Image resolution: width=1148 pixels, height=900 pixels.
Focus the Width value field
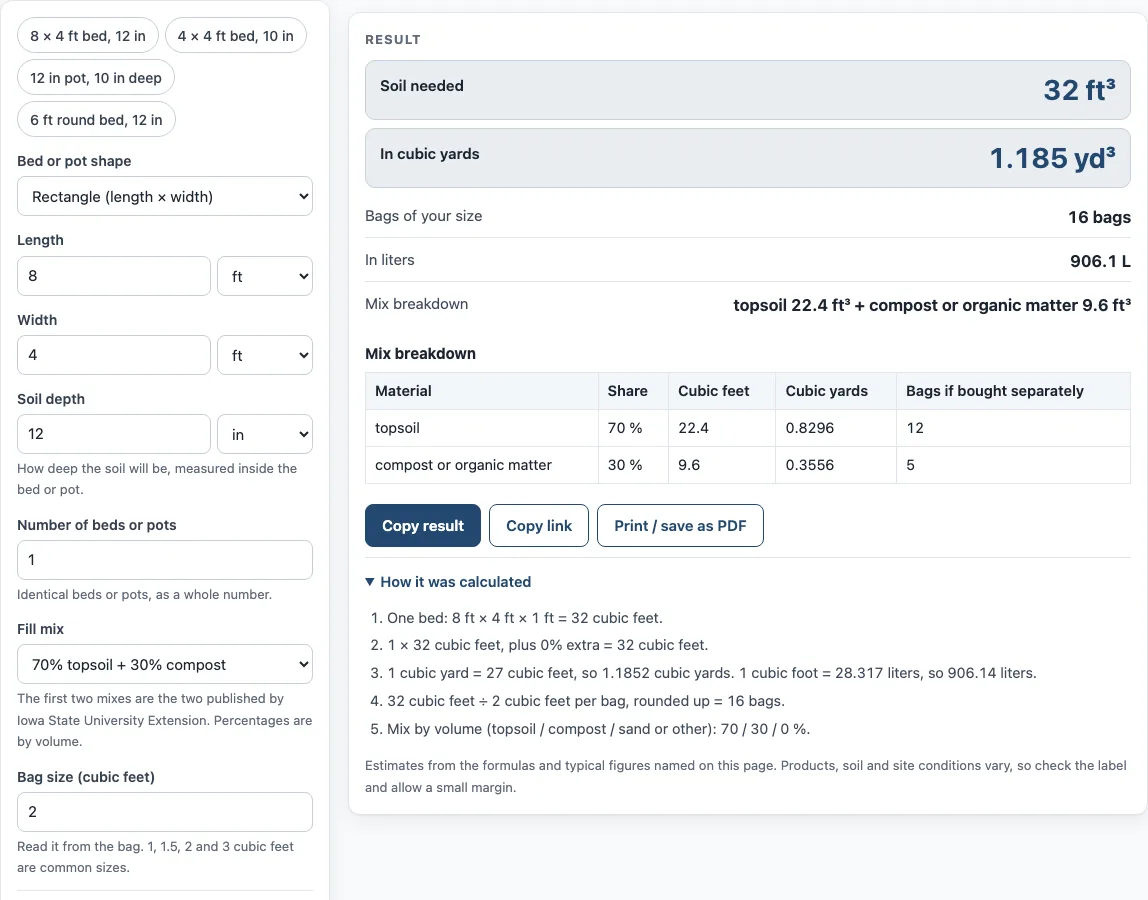coord(113,355)
